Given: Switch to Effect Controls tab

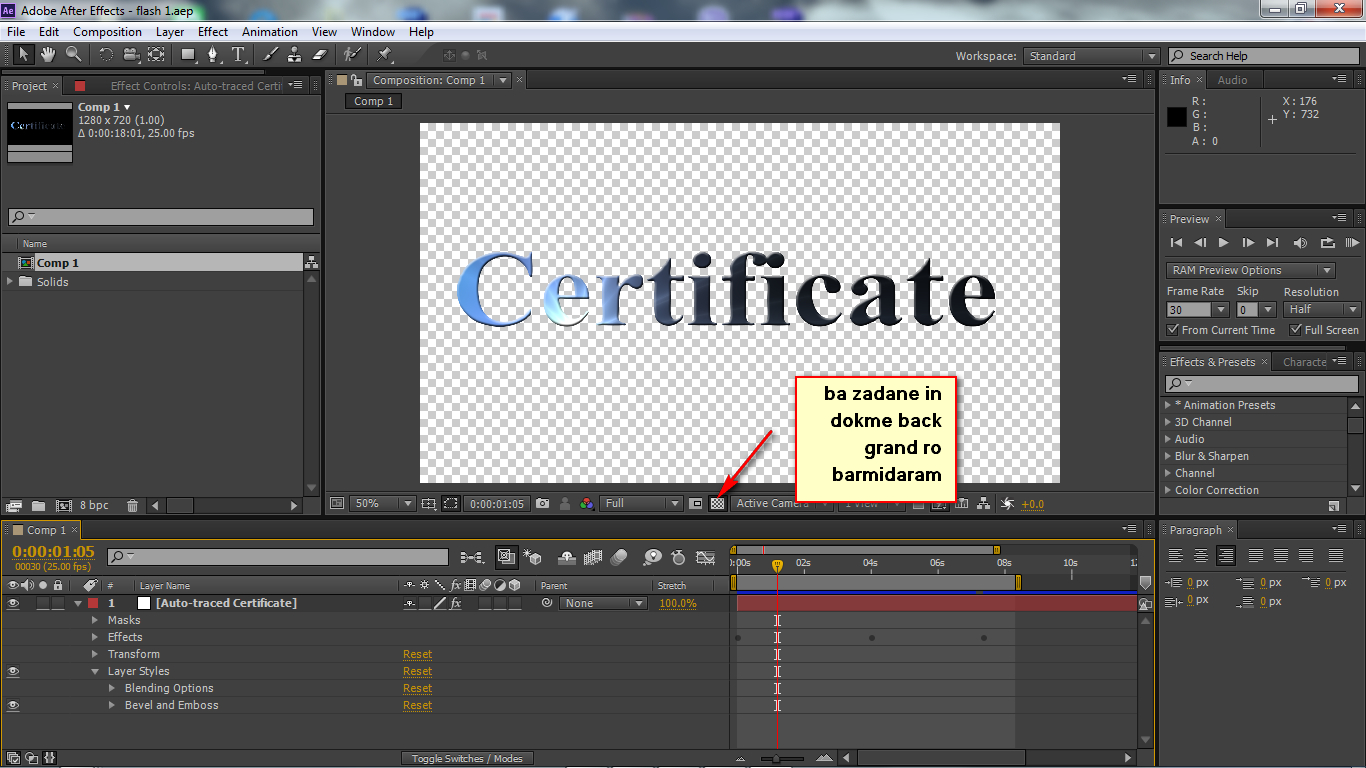Looking at the screenshot, I should click(x=195, y=86).
